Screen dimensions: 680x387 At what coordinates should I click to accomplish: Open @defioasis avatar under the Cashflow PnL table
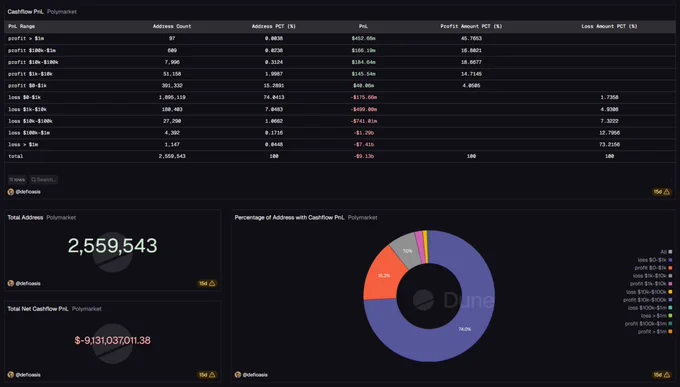[x=11, y=192]
